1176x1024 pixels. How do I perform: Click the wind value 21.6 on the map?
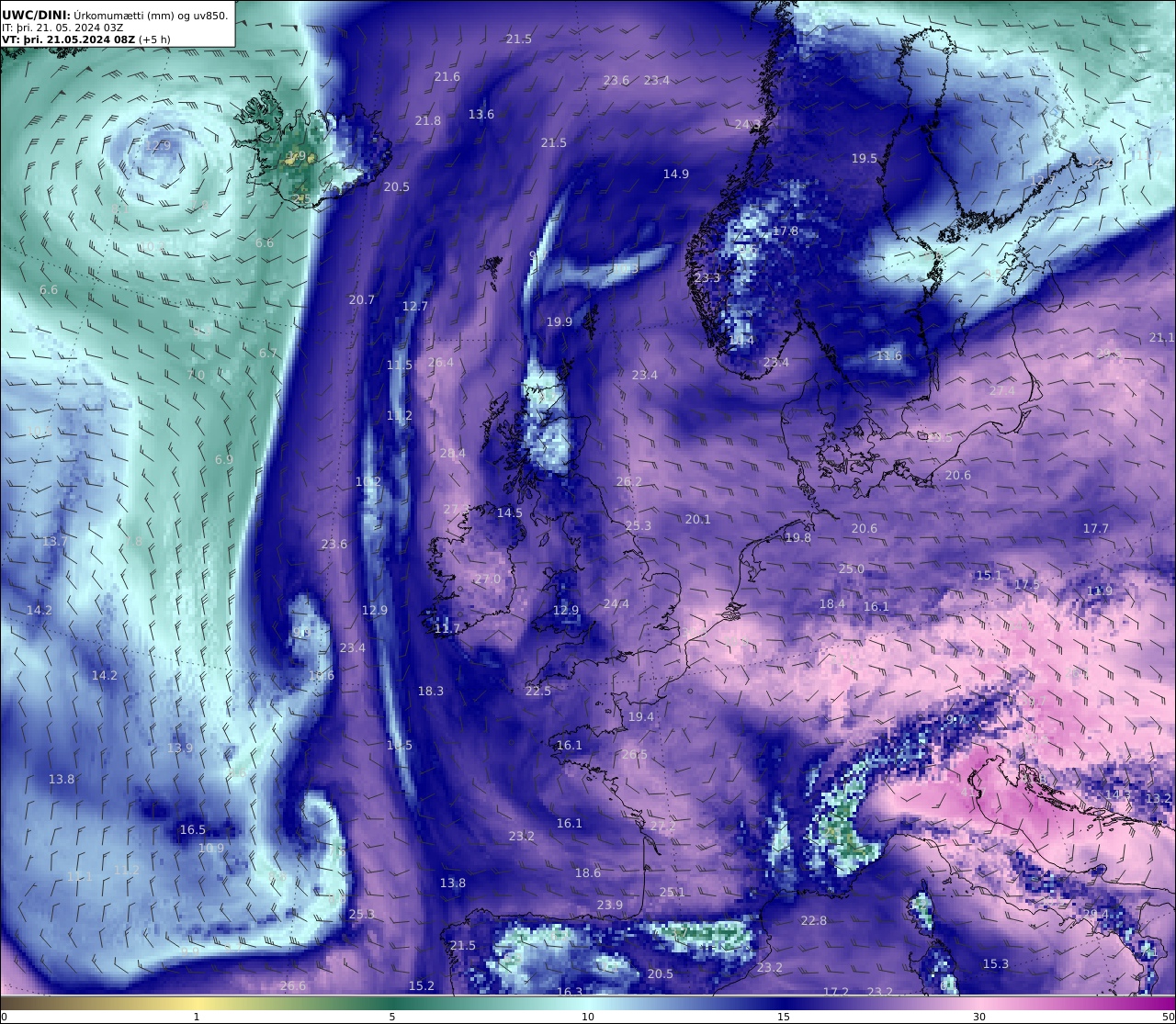447,77
